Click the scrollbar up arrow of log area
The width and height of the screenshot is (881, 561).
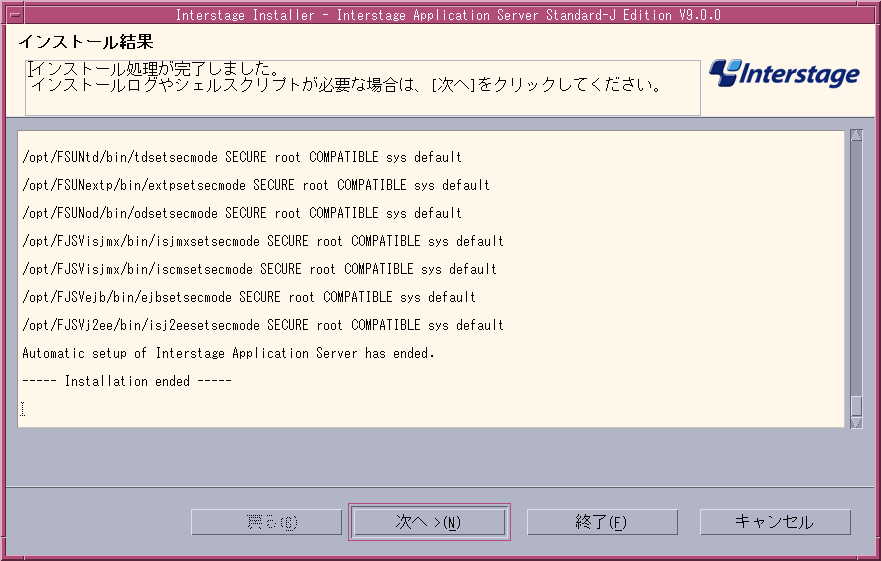856,135
